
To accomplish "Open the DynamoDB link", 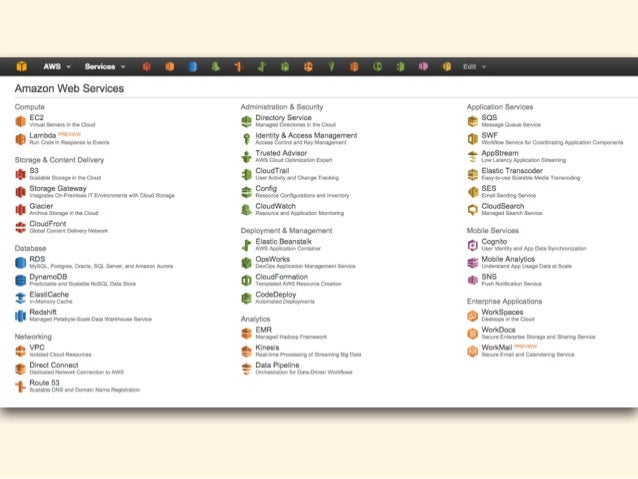I will pyautogui.click(x=48, y=277).
